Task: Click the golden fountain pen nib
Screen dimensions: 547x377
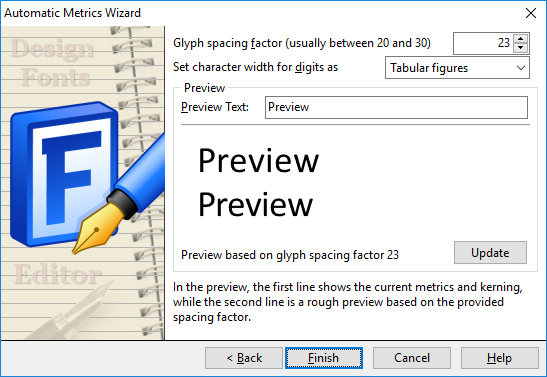Action: tap(98, 228)
